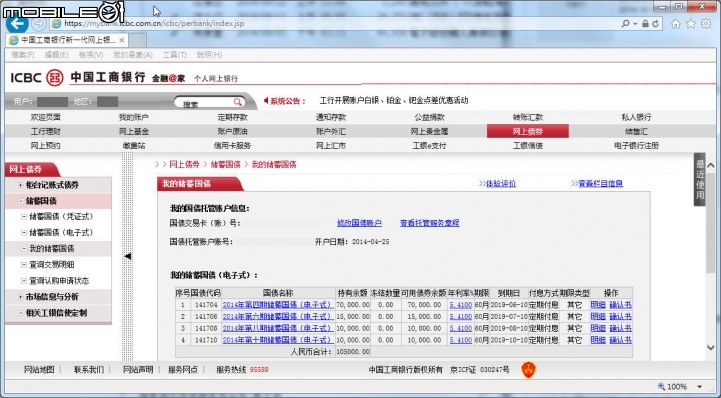Open the 我的最愛(A) menu

coord(133,55)
